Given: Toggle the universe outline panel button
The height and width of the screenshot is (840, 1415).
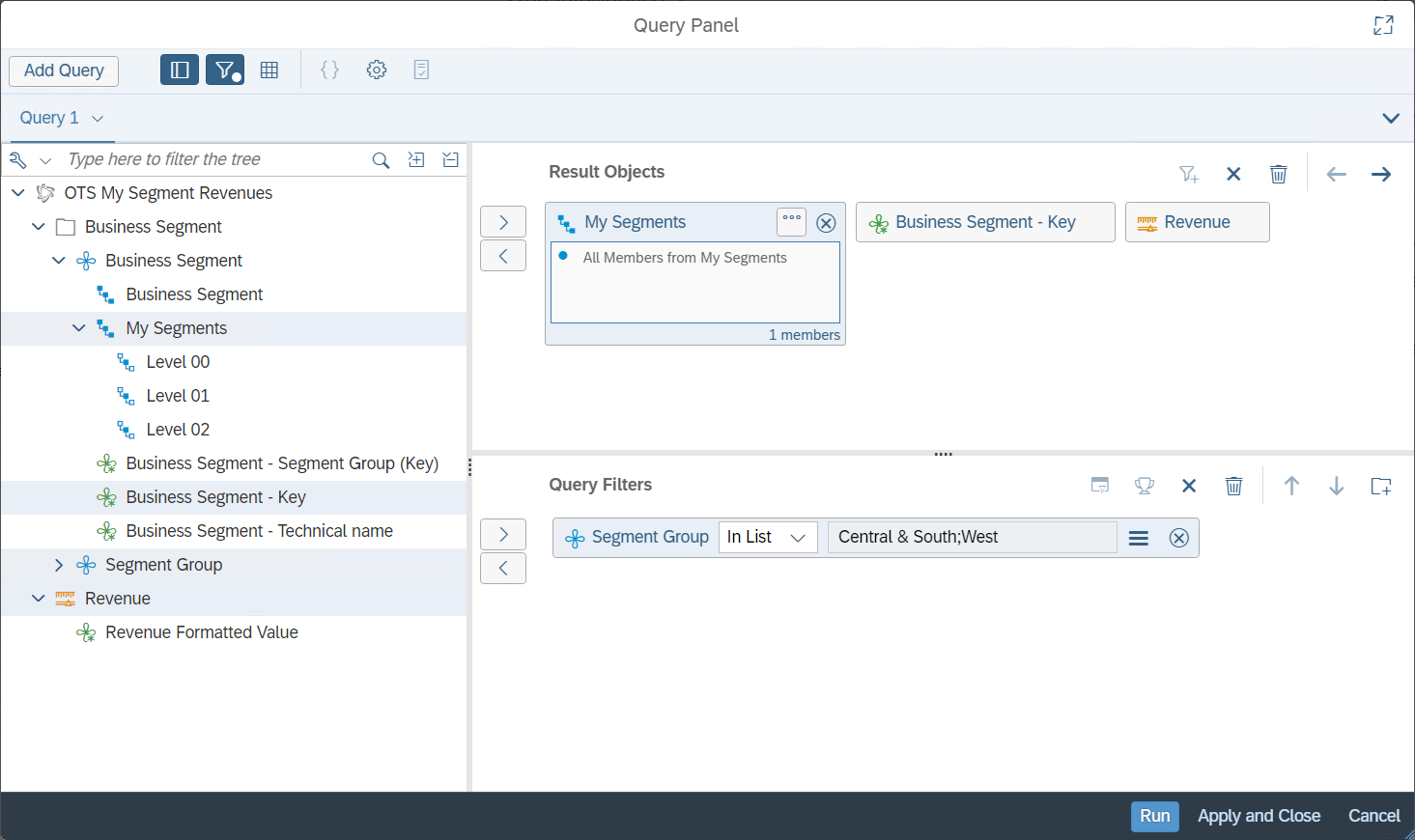Looking at the screenshot, I should (x=180, y=70).
